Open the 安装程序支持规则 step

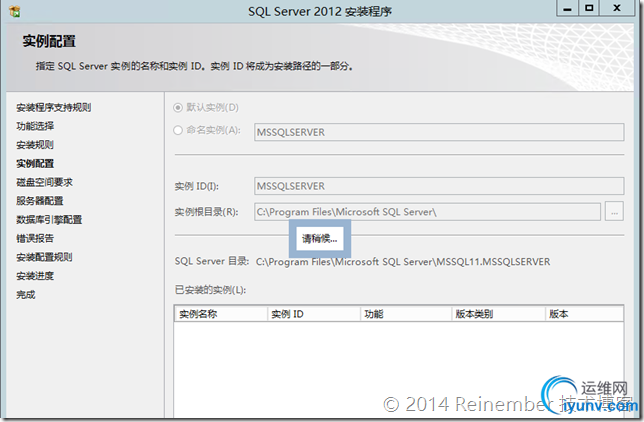click(53, 108)
